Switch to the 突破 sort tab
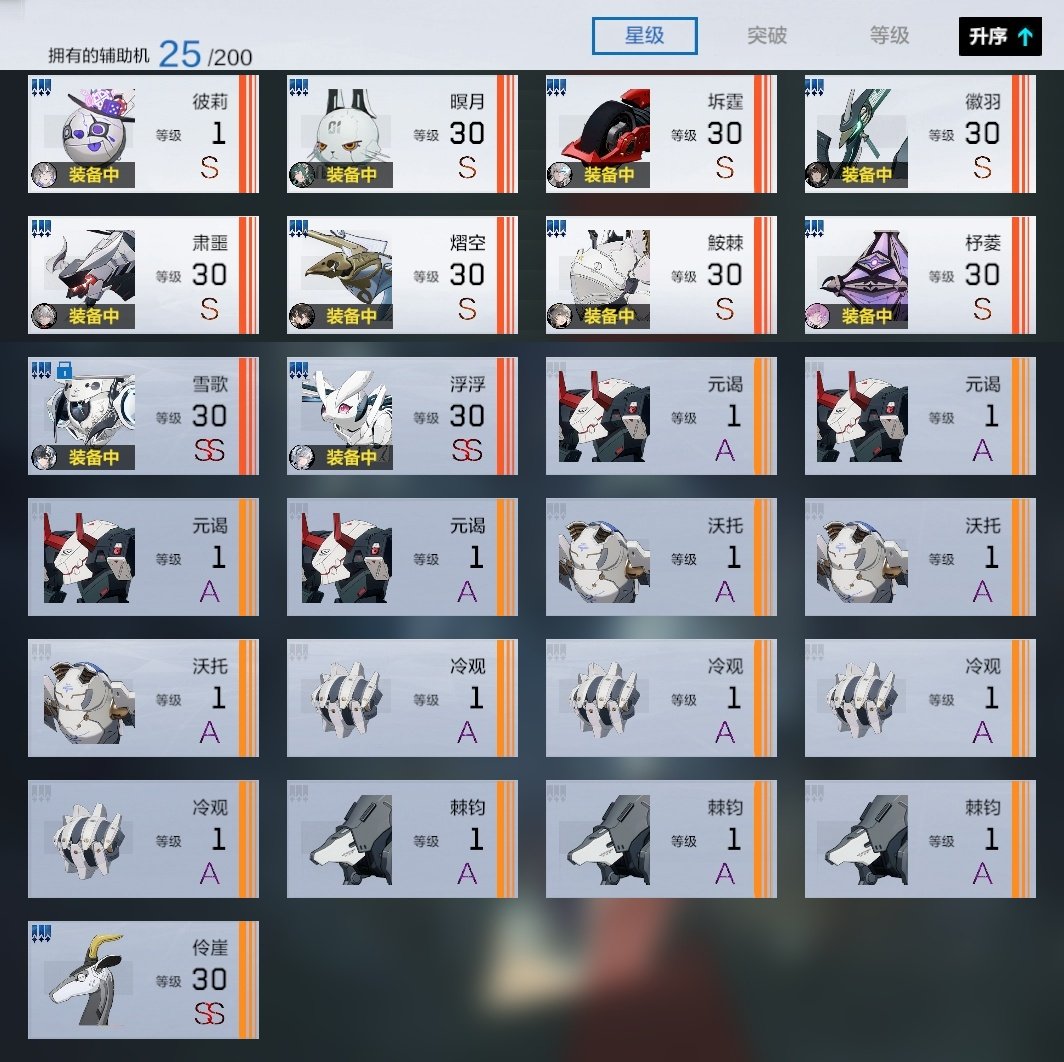1064x1062 pixels. pos(767,35)
